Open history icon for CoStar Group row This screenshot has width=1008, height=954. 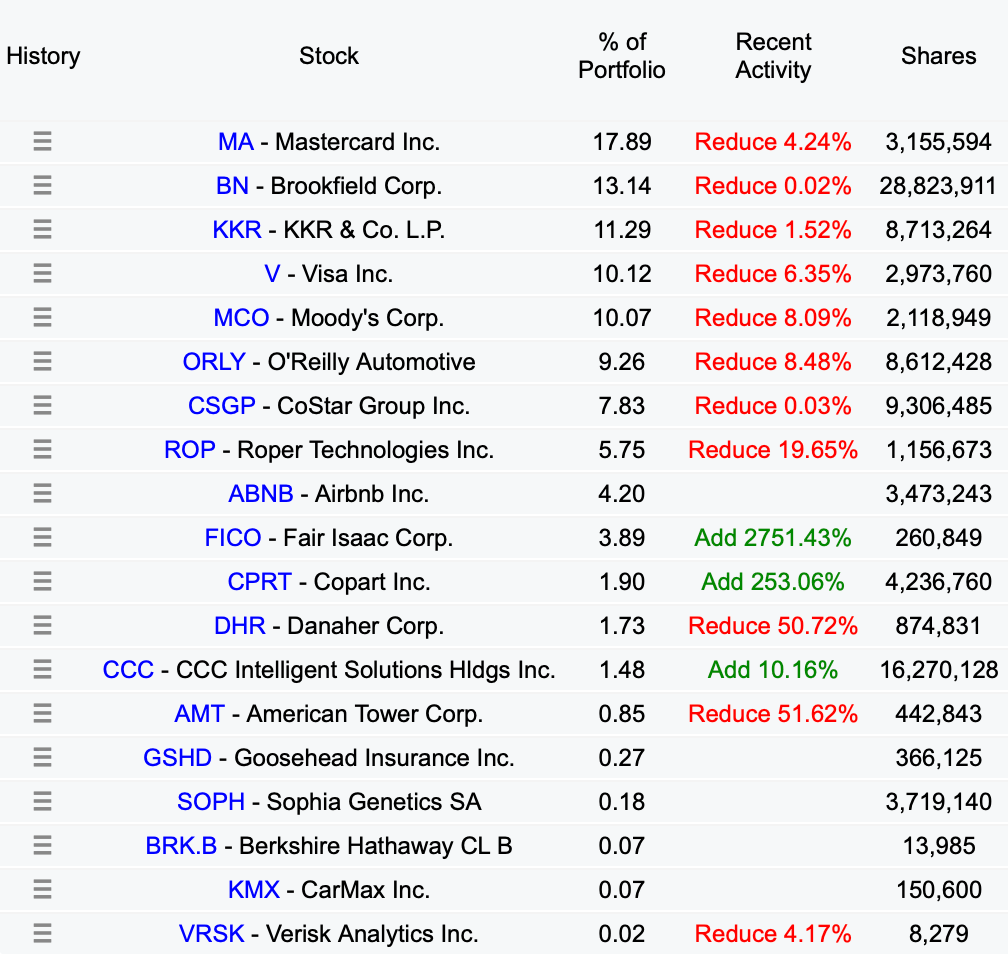[x=42, y=406]
